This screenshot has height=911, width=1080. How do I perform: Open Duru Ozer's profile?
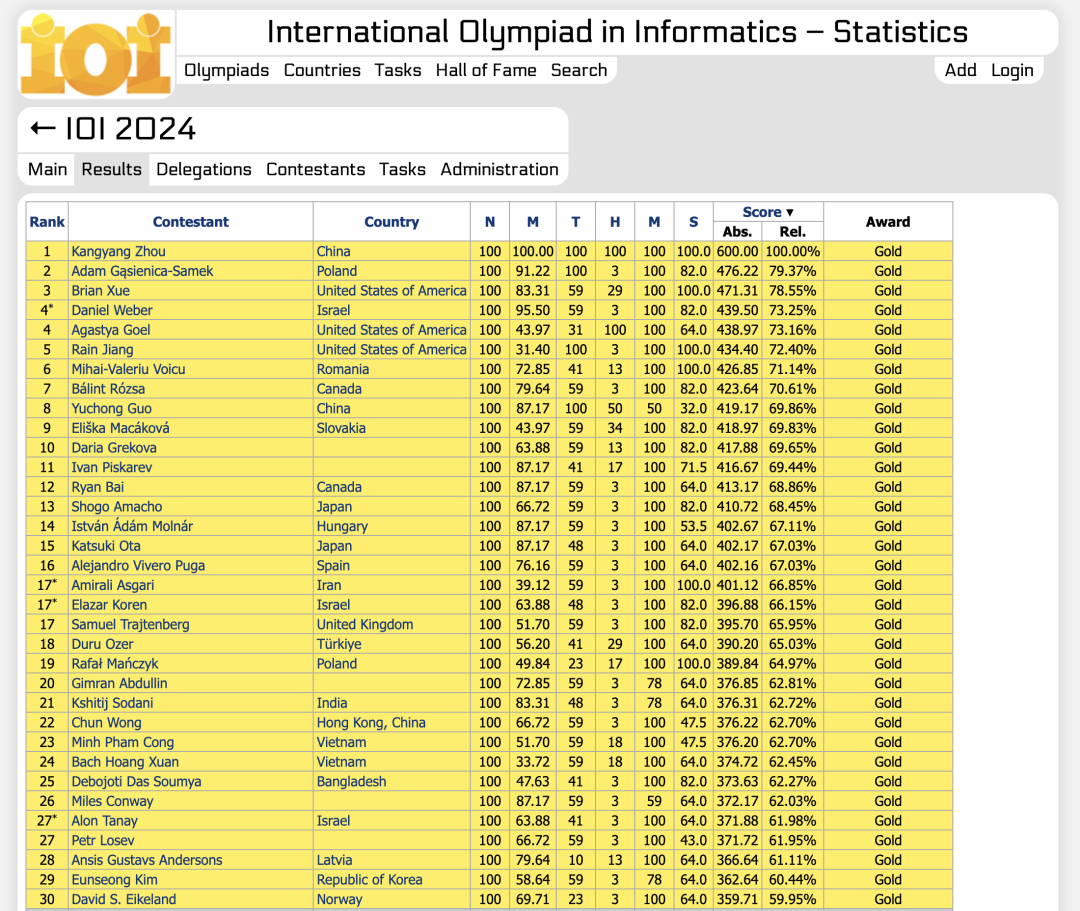[103, 644]
